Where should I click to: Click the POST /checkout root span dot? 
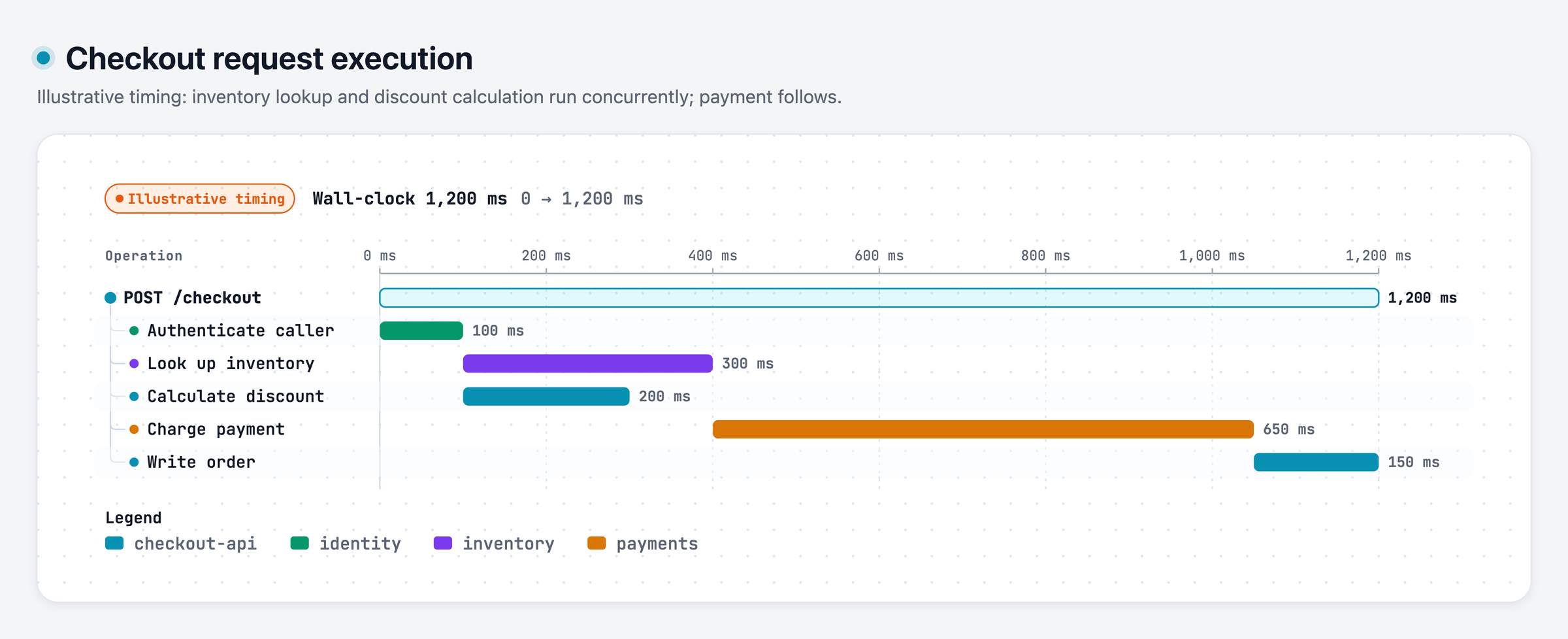coord(110,298)
